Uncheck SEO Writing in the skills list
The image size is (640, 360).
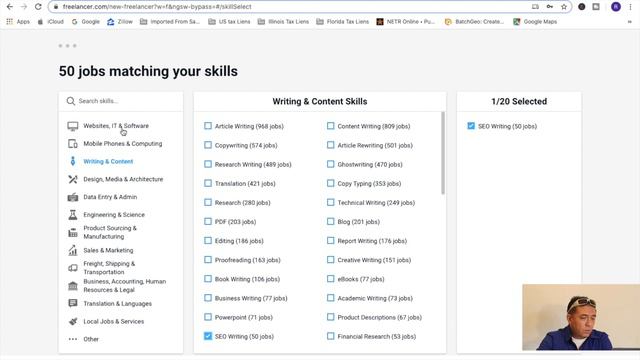click(x=208, y=336)
